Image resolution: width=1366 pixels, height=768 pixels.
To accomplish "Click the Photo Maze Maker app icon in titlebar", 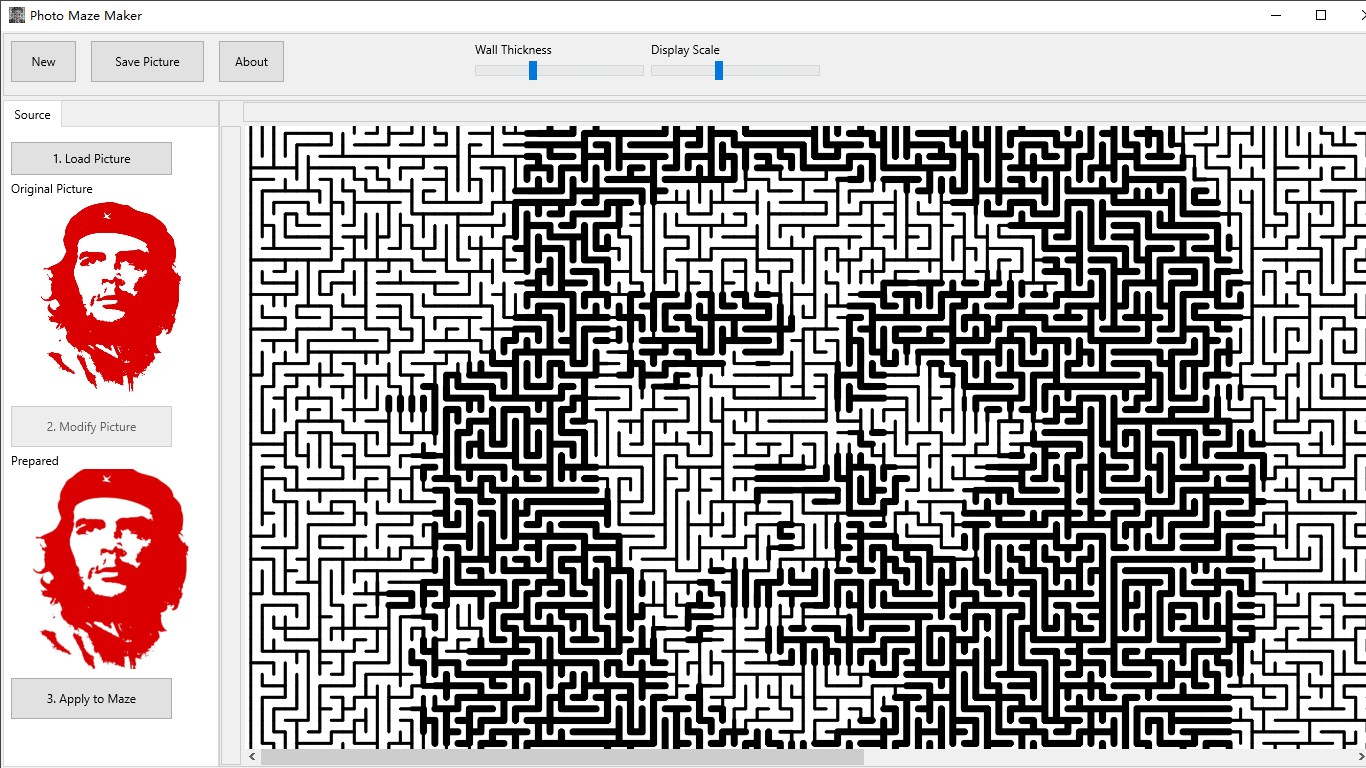I will 15,15.
